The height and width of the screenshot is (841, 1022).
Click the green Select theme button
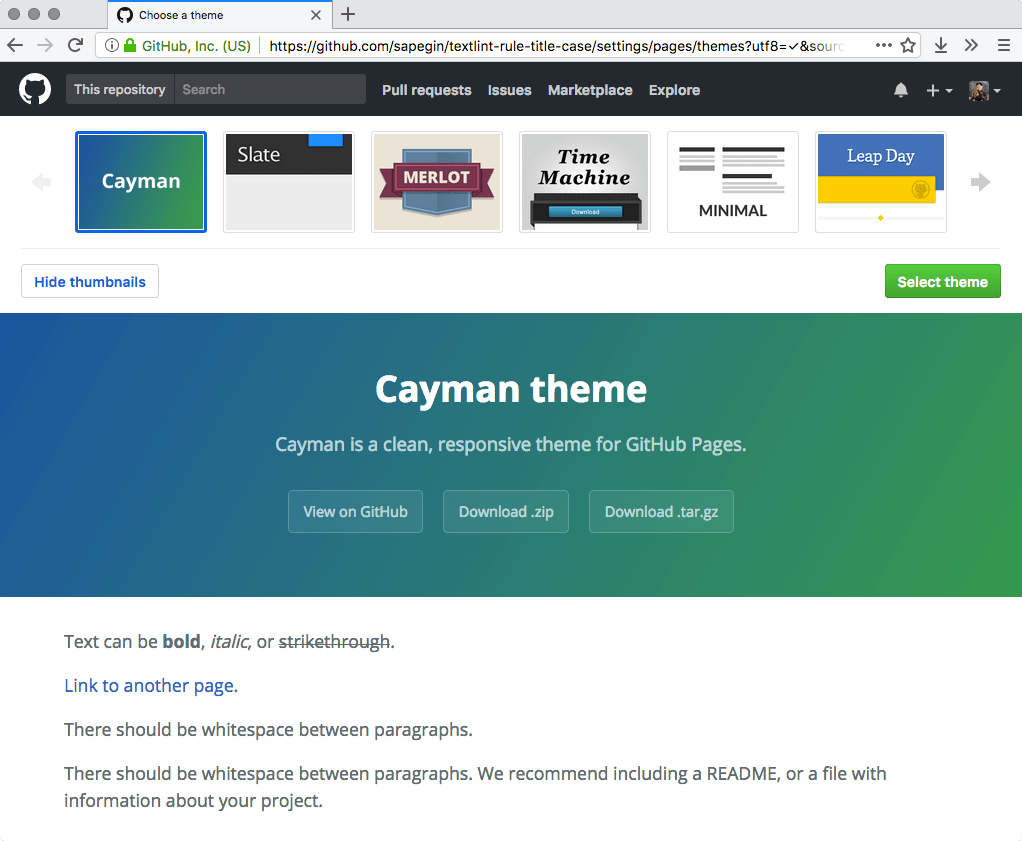click(x=941, y=281)
